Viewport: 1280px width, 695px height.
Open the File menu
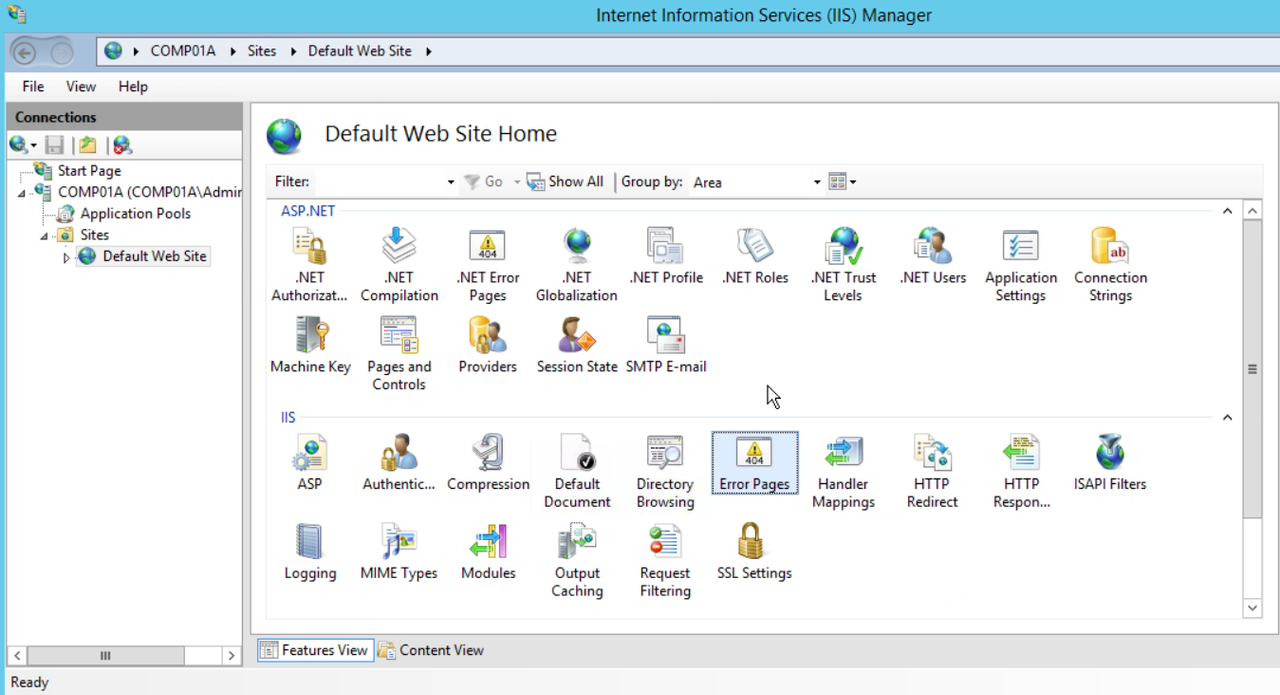[33, 86]
